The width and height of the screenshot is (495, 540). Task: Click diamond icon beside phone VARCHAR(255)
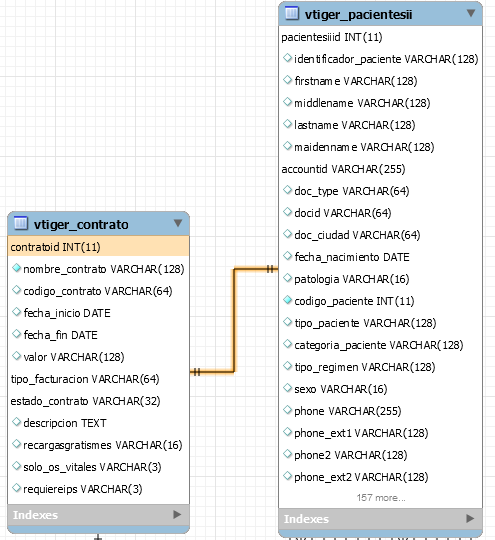tap(287, 410)
